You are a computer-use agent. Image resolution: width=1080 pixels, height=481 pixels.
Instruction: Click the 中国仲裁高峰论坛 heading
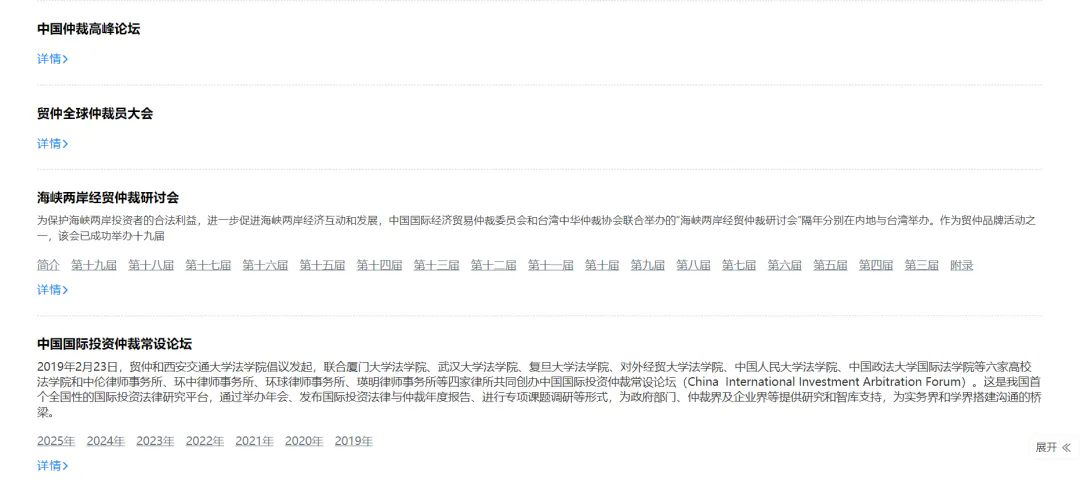click(88, 29)
